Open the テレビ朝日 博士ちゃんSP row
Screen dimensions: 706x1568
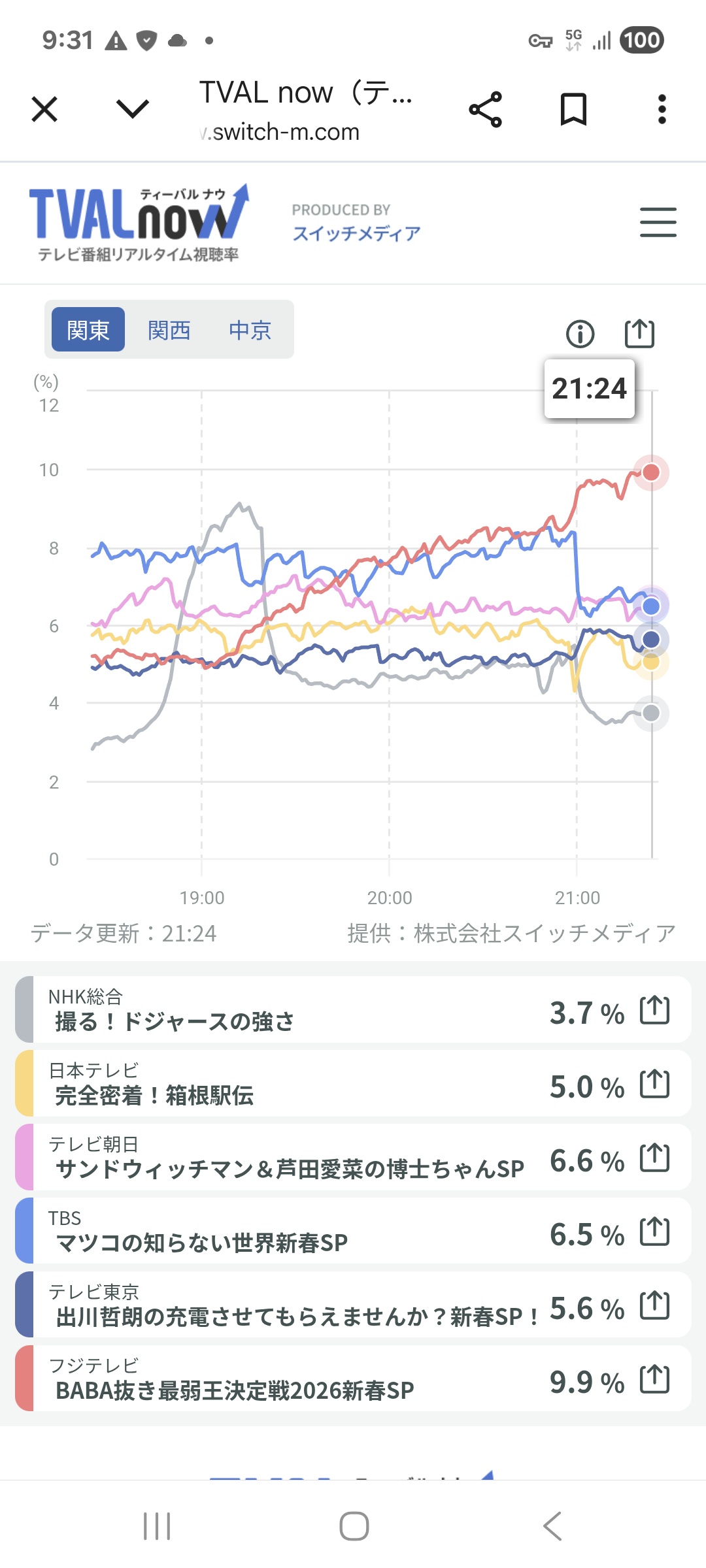[x=288, y=1158]
